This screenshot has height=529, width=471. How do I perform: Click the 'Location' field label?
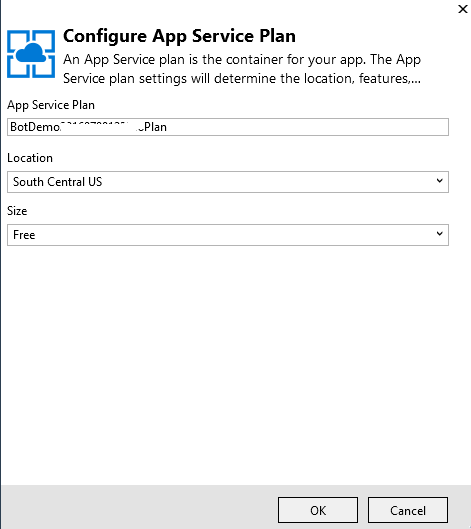pos(30,158)
